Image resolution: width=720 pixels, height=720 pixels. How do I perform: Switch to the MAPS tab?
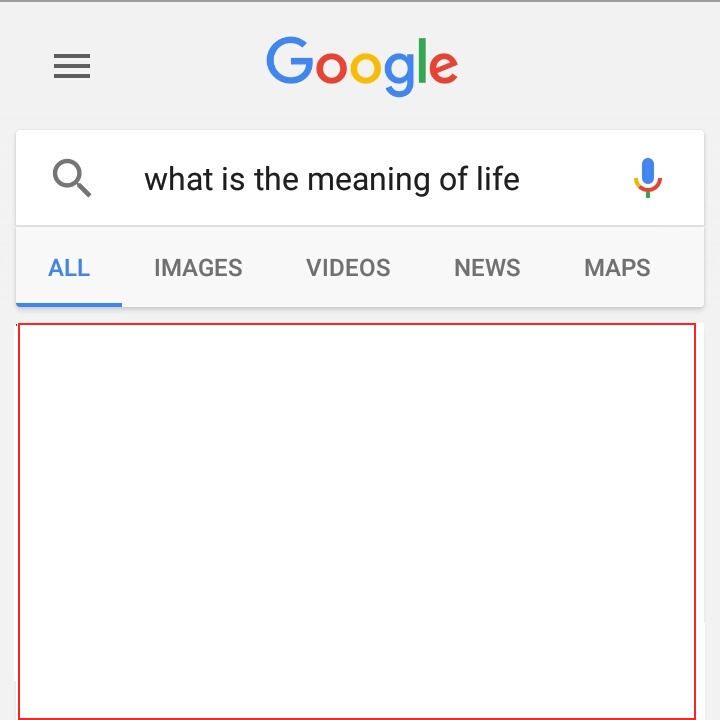click(617, 267)
